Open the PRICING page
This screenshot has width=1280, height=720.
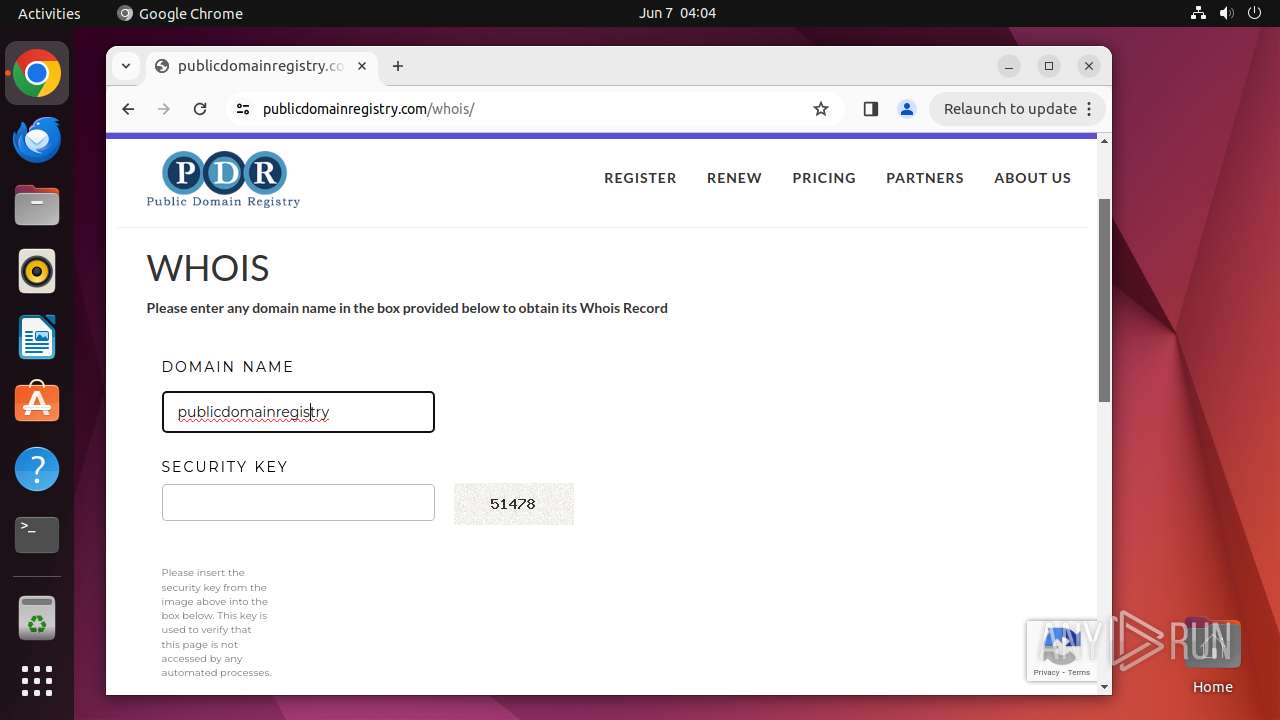click(824, 178)
